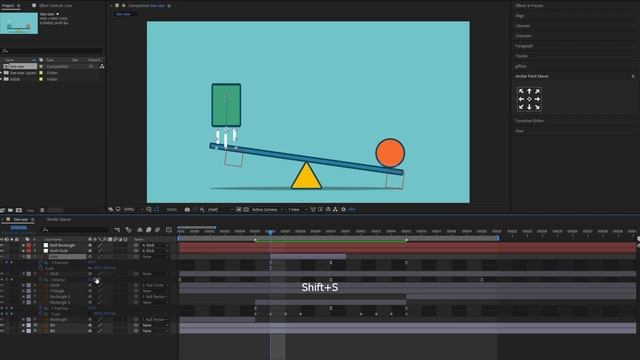Open the Align panel
The height and width of the screenshot is (360, 640).
[x=520, y=16]
